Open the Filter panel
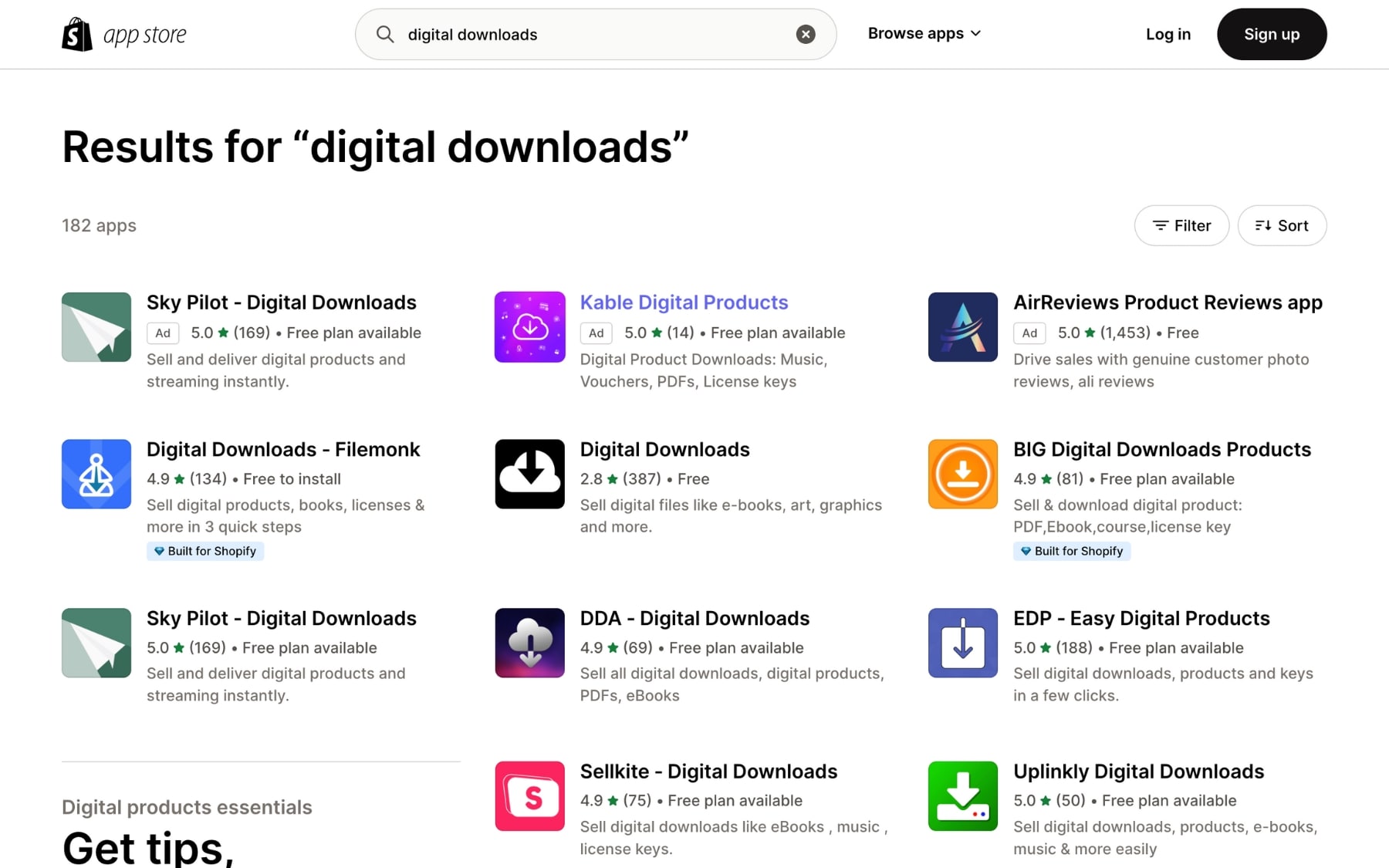This screenshot has width=1389, height=868. tap(1181, 225)
